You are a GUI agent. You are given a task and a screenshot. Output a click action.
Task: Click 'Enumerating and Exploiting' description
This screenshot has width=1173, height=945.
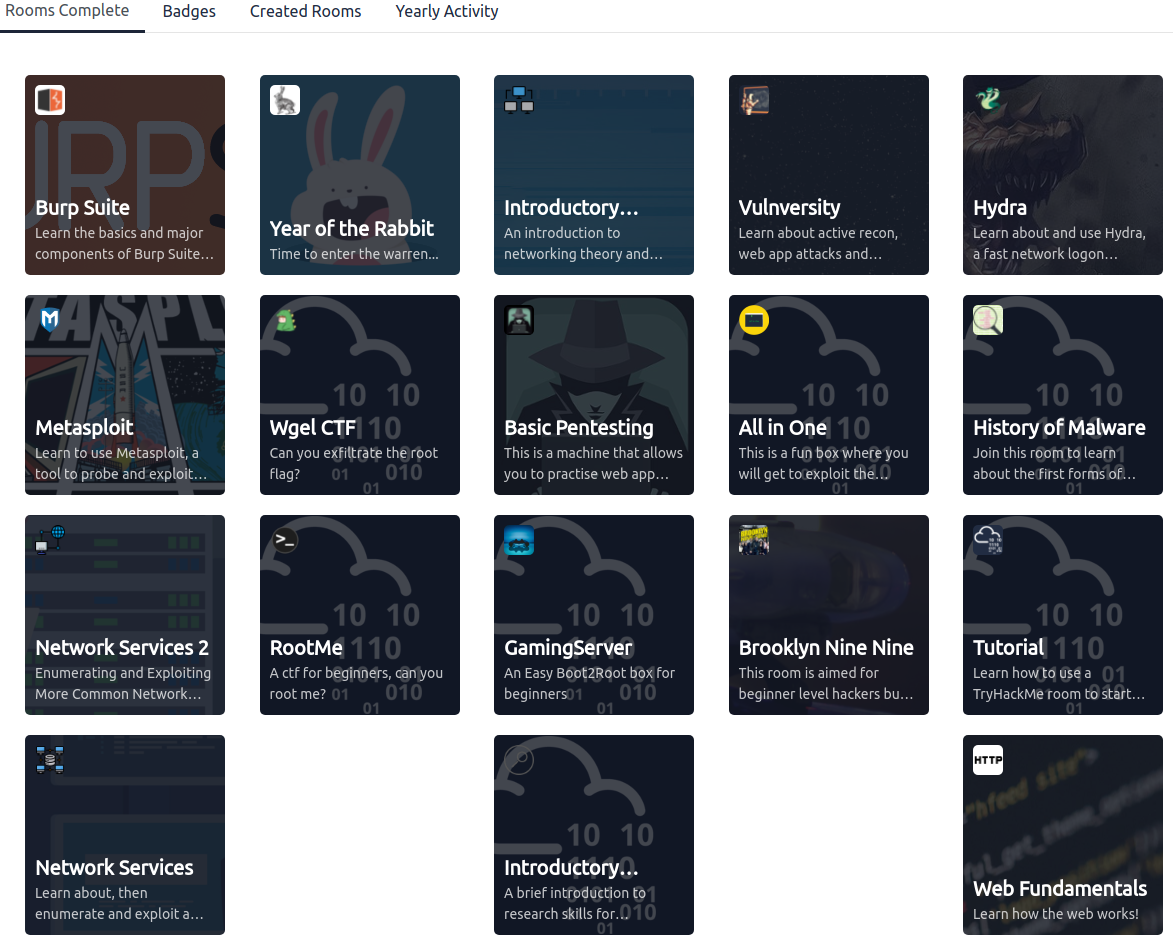click(123, 683)
